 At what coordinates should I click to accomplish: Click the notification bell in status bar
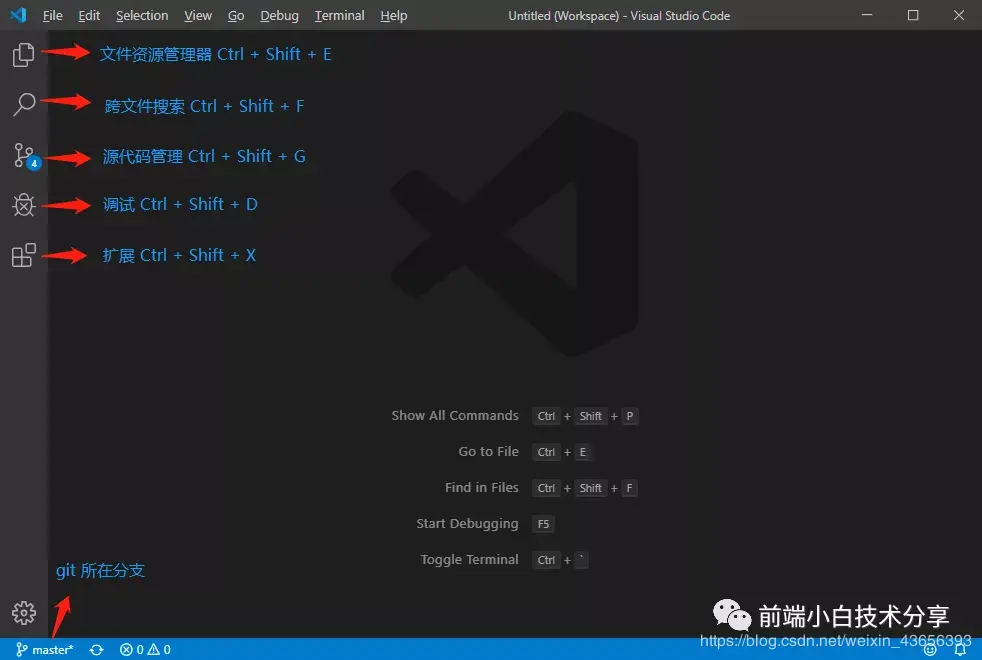pos(960,649)
